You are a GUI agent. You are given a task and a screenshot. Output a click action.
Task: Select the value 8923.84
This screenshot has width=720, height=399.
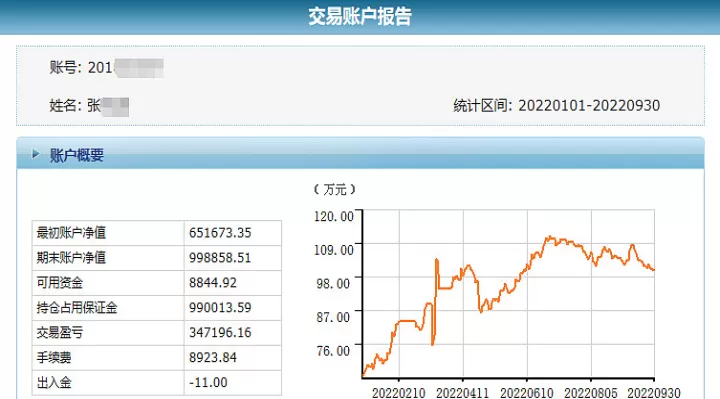coord(213,358)
